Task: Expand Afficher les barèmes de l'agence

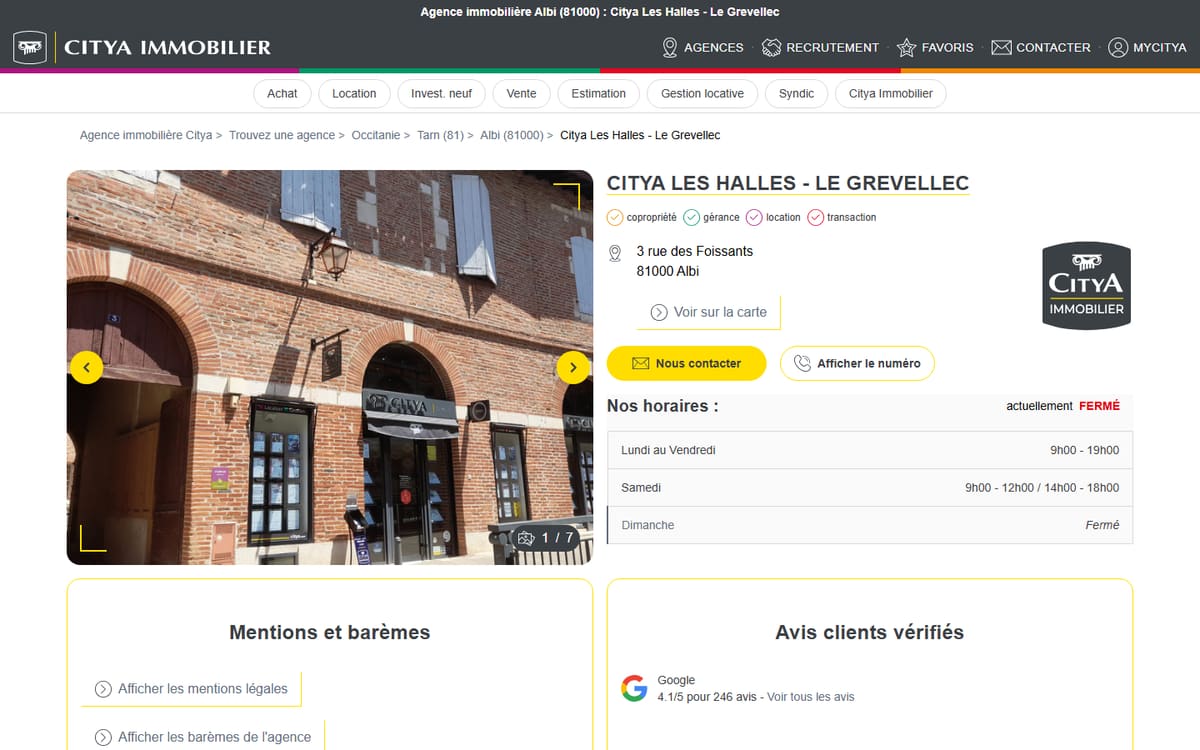Action: [x=203, y=737]
